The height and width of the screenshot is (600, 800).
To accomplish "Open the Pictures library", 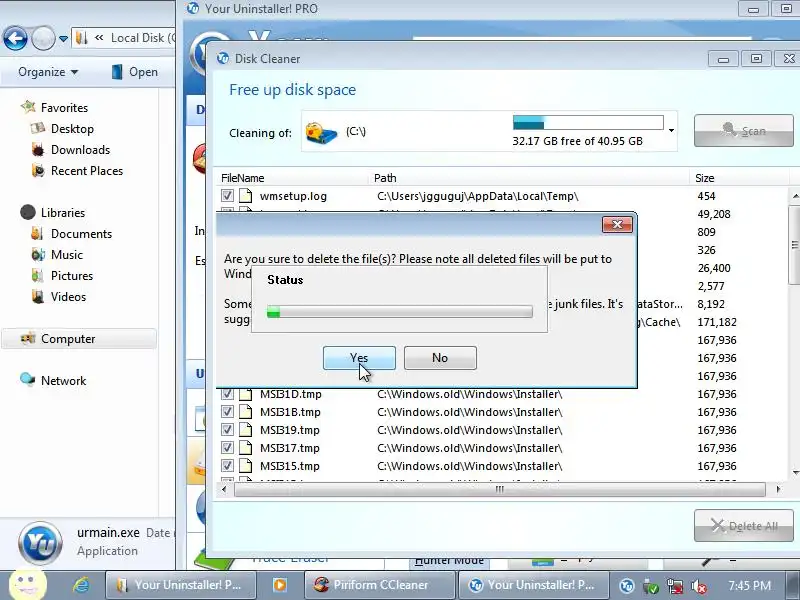I will (72, 276).
